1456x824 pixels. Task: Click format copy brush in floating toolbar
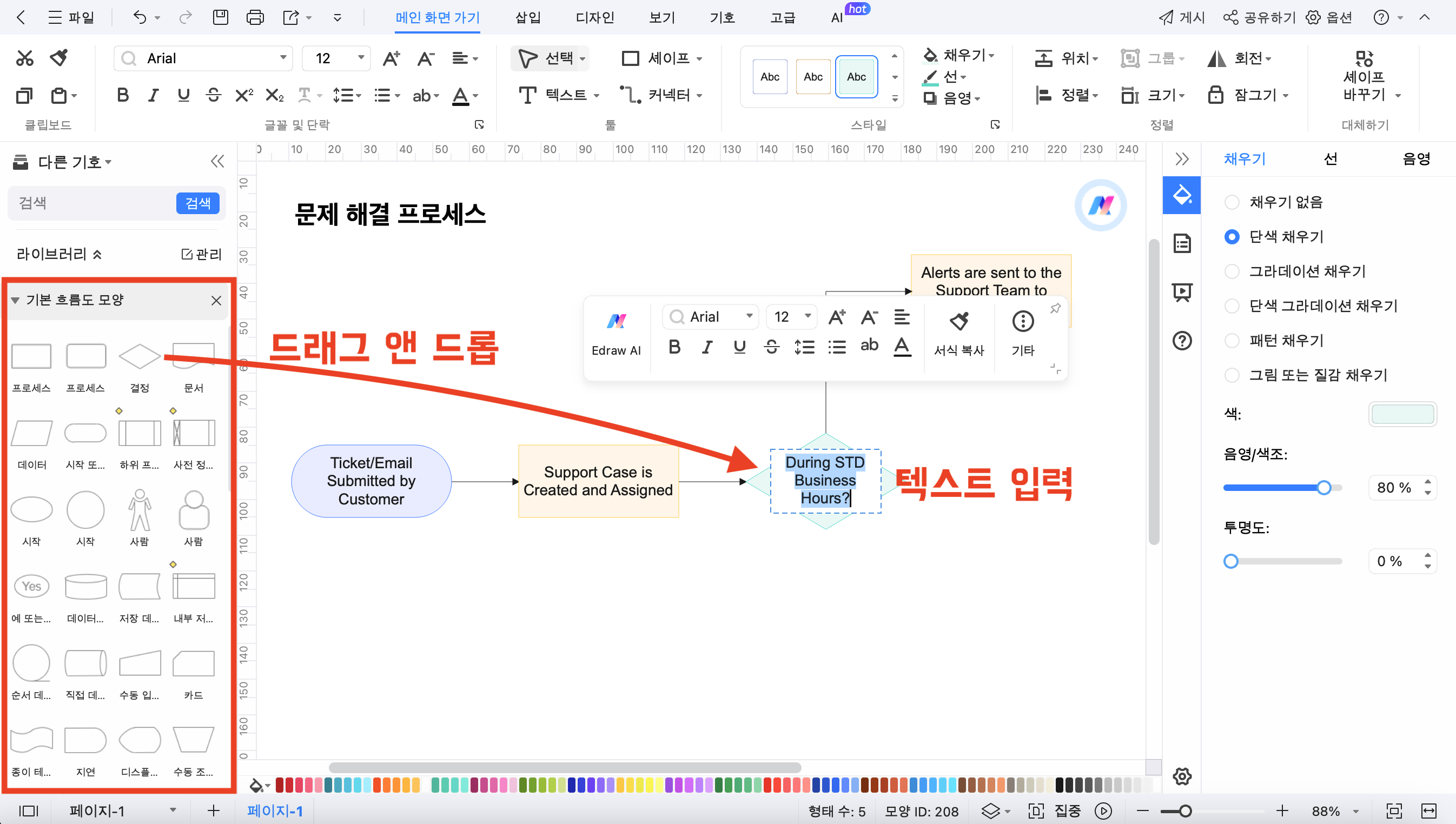(x=959, y=335)
